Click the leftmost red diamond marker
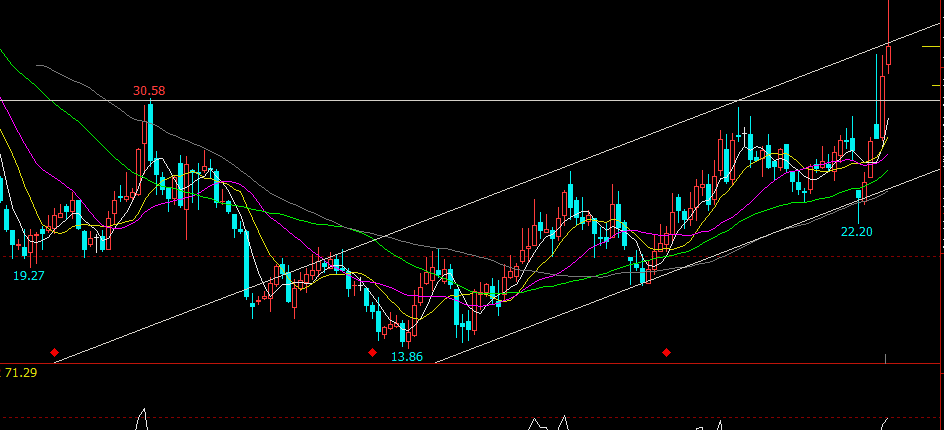The image size is (944, 430). click(54, 352)
